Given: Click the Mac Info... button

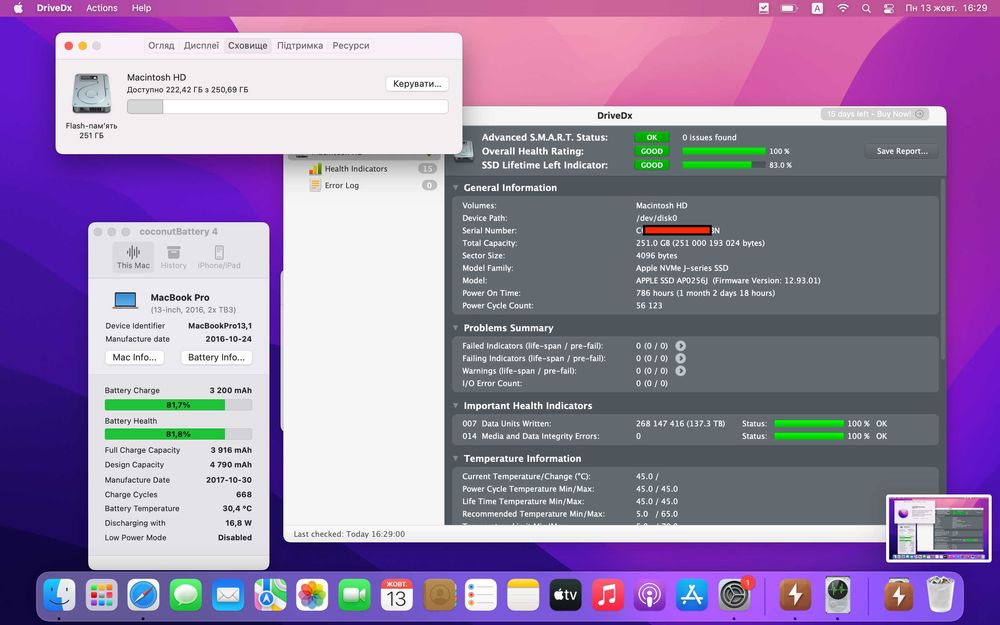Looking at the screenshot, I should (135, 358).
